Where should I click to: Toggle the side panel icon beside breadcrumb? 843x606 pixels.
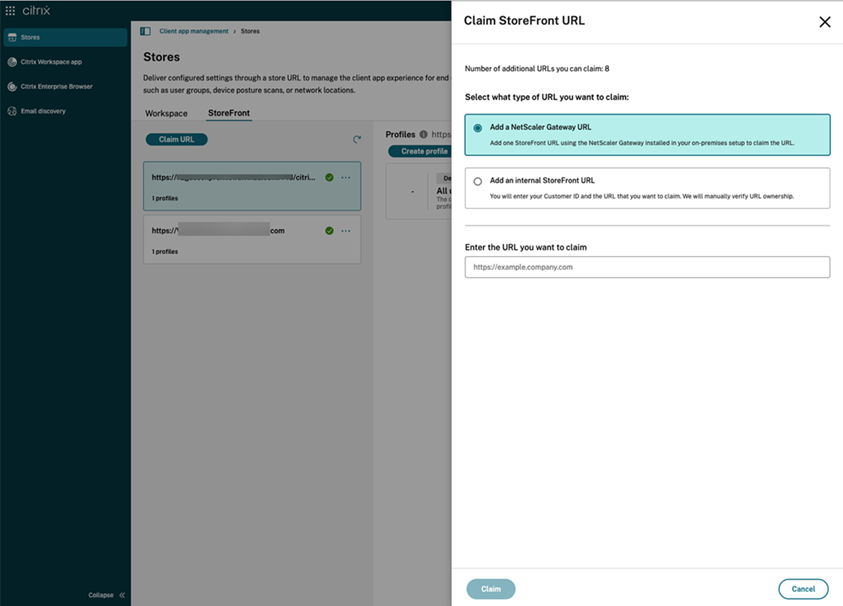(145, 31)
